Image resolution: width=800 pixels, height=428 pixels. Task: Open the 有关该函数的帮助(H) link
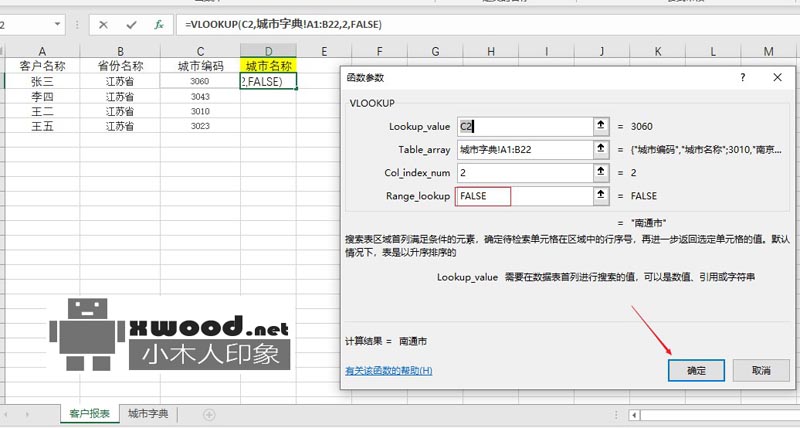coord(388,370)
